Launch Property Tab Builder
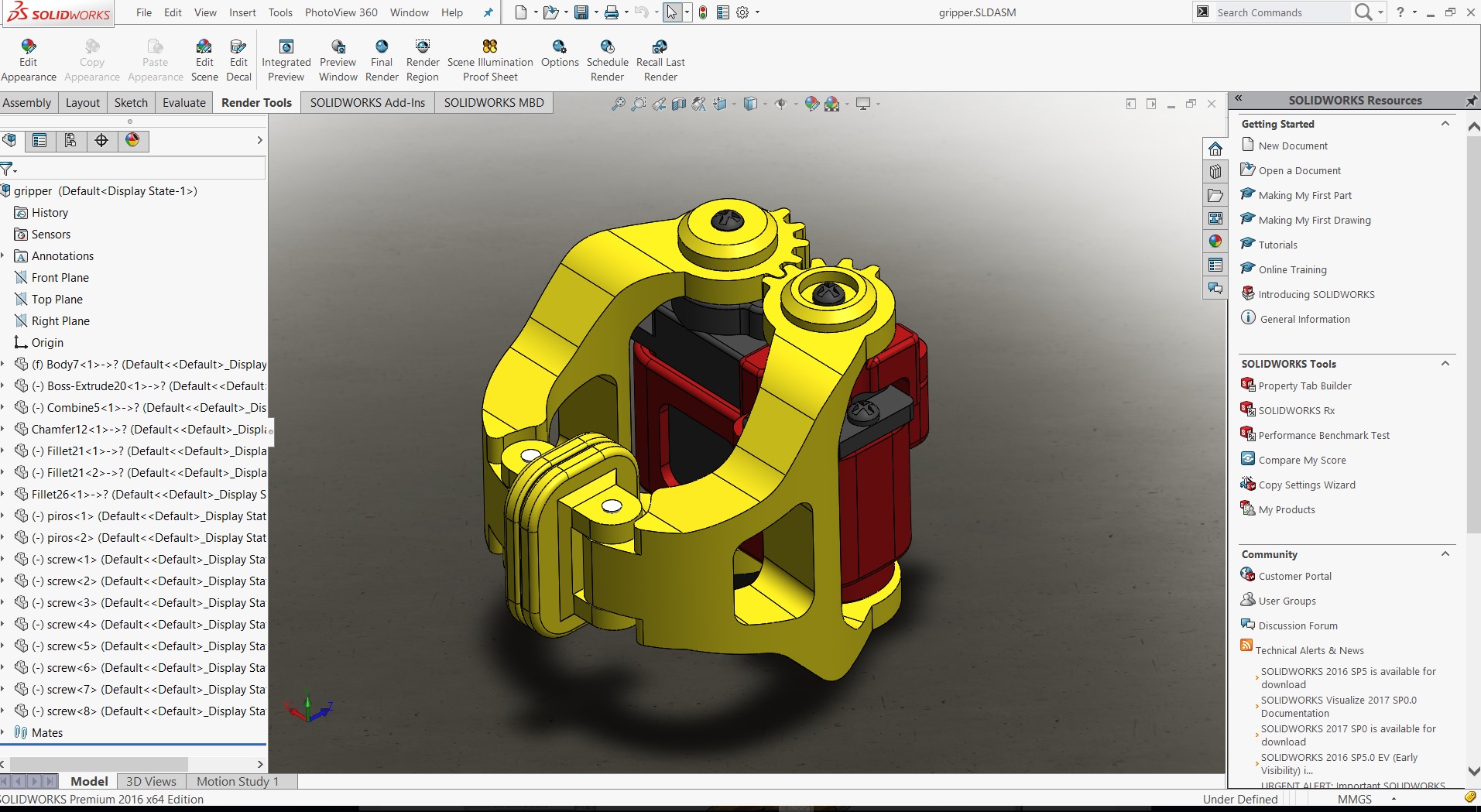The width and height of the screenshot is (1481, 812). point(1304,385)
